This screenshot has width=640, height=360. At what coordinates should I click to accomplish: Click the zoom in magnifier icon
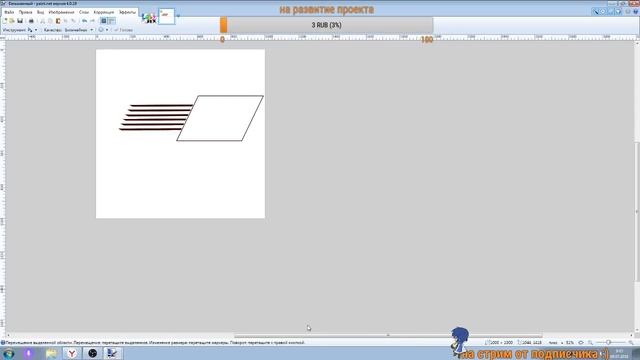(631, 342)
